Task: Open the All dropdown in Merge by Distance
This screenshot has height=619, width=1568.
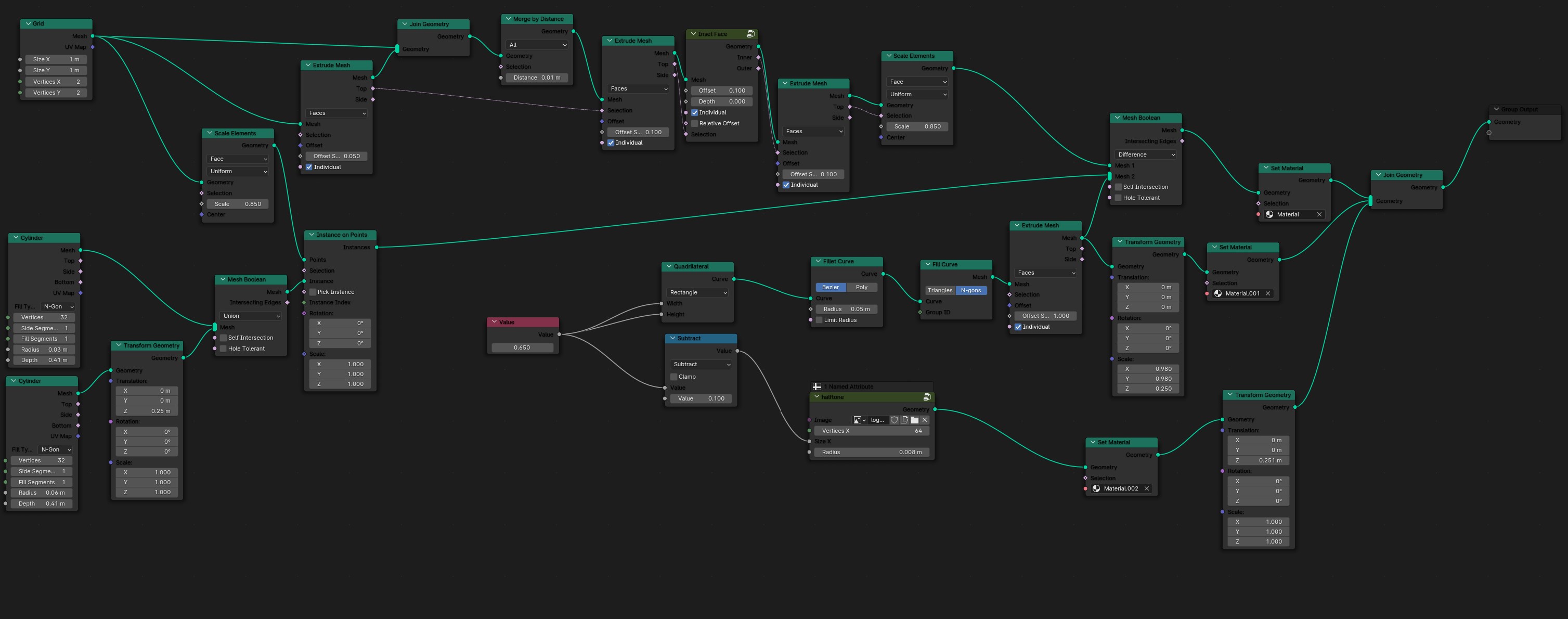Action: pyautogui.click(x=537, y=45)
